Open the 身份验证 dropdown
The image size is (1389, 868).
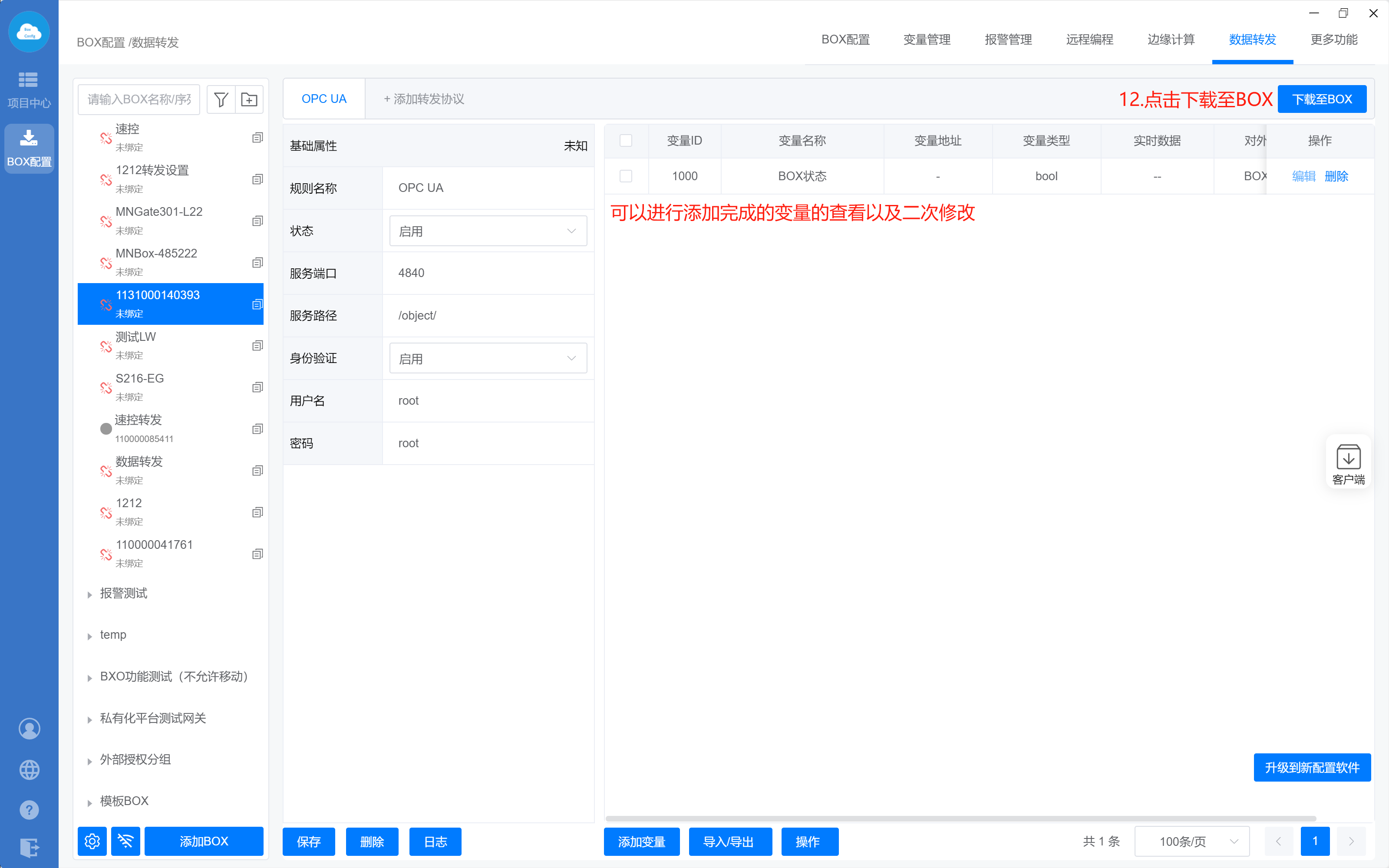point(488,358)
